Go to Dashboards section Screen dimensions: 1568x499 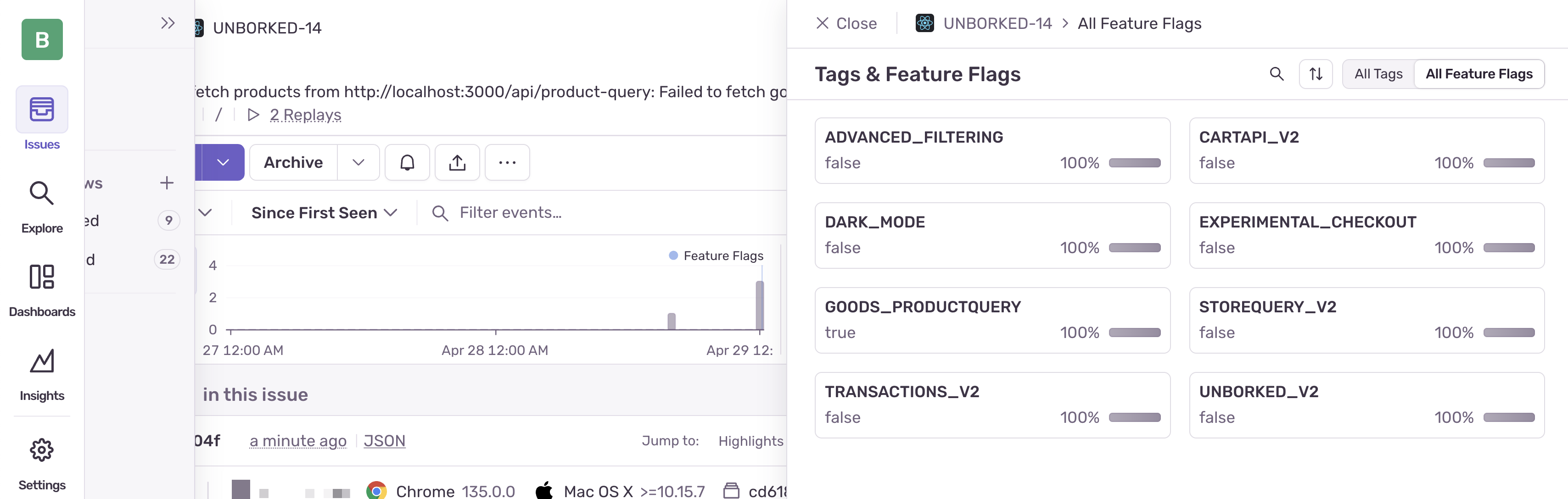(41, 277)
